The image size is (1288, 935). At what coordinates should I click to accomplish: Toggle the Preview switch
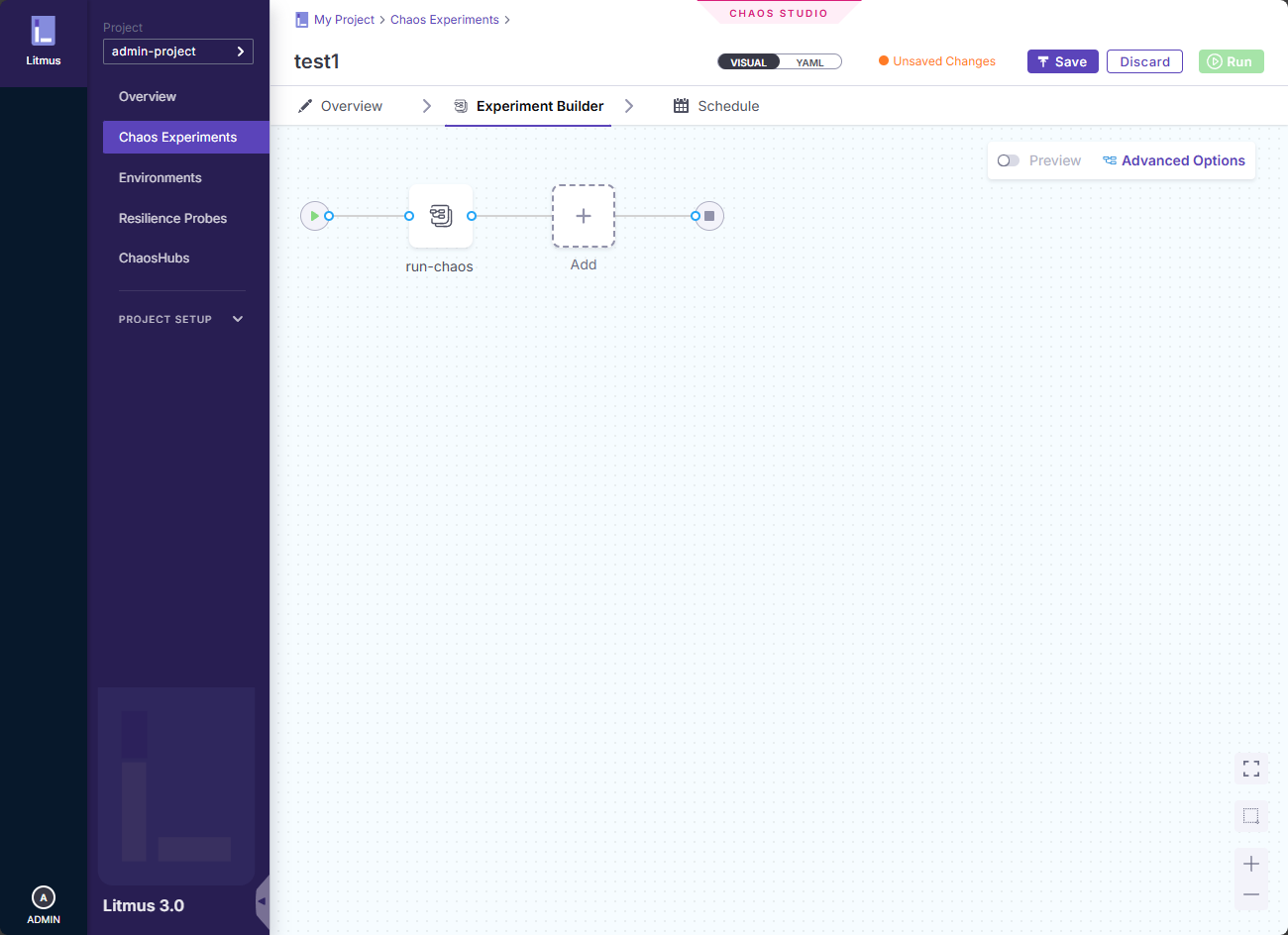[x=1009, y=160]
